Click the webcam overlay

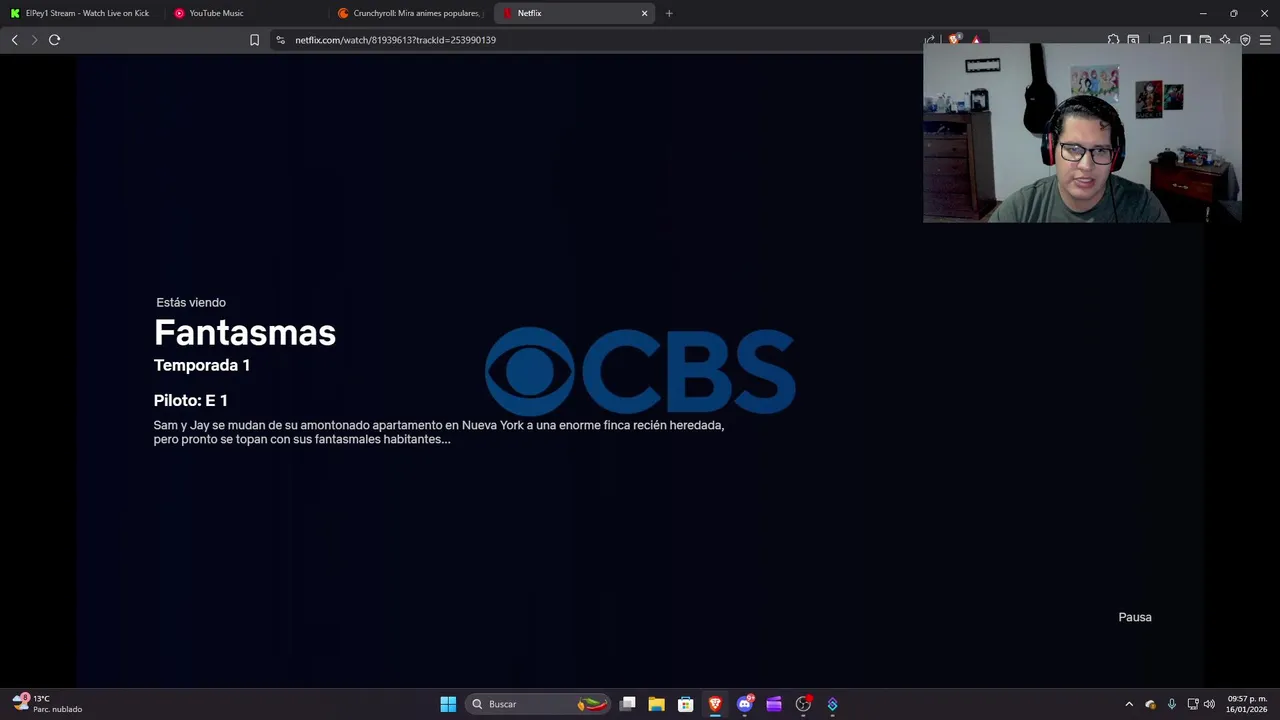coord(1082,132)
